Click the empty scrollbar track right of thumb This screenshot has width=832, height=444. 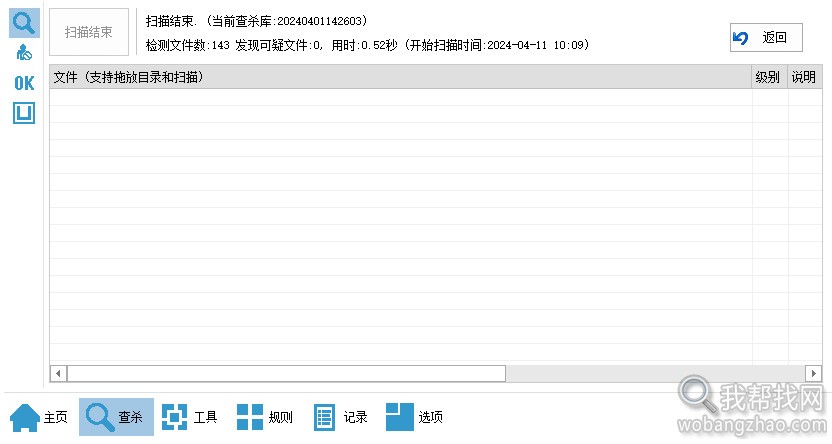point(655,373)
